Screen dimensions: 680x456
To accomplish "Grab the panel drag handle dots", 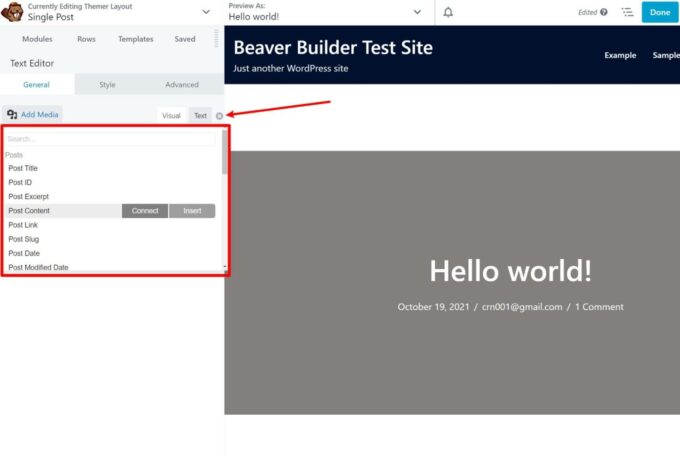I will coord(216,38).
